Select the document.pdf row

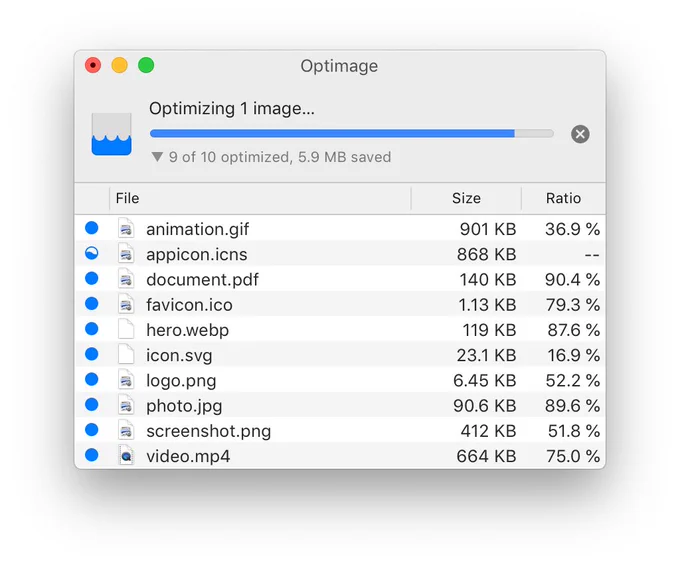[x=340, y=279]
